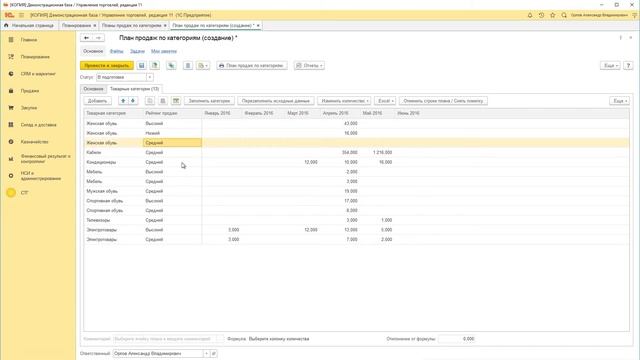Click the Добавить button

point(98,101)
